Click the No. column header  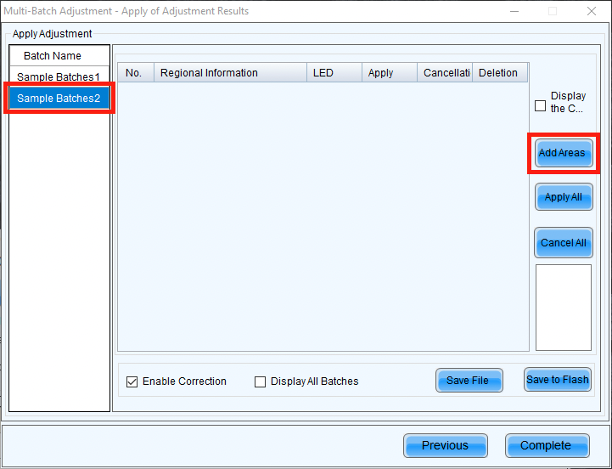coord(135,73)
